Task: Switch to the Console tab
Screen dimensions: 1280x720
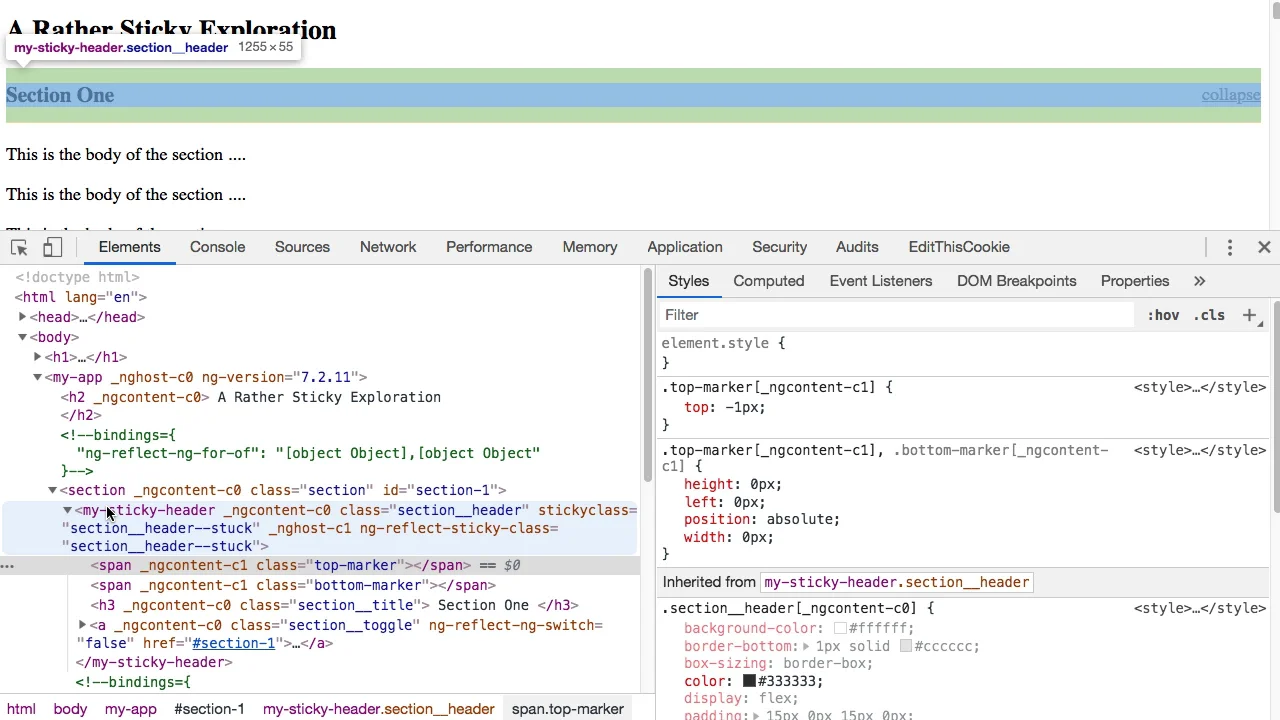Action: point(217,247)
